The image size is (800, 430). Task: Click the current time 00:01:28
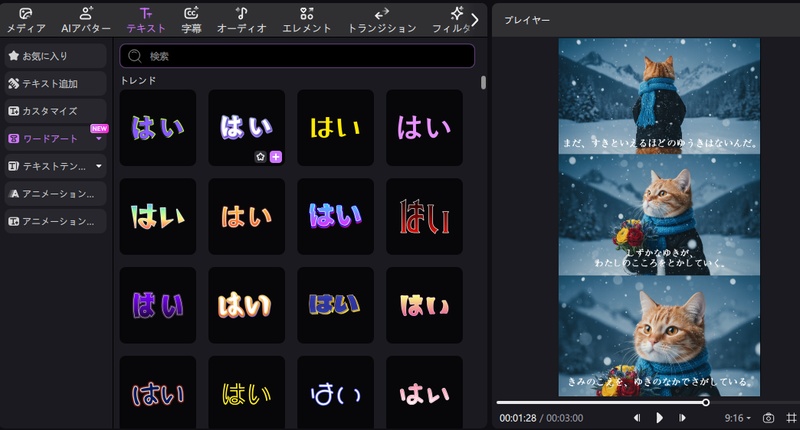click(517, 418)
